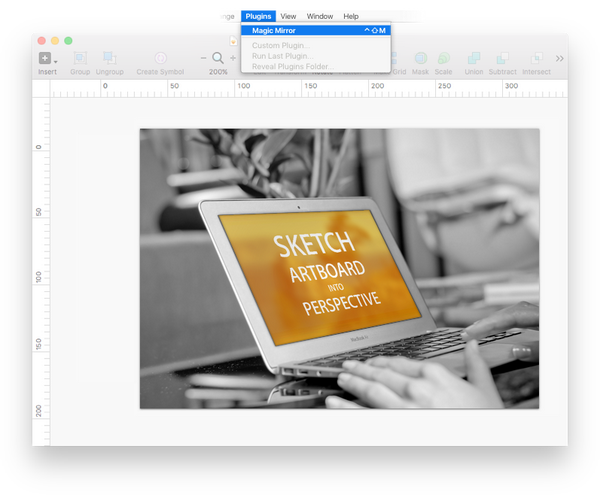The width and height of the screenshot is (600, 495).
Task: Choose Run Last Plugin... entry
Action: tap(316, 56)
